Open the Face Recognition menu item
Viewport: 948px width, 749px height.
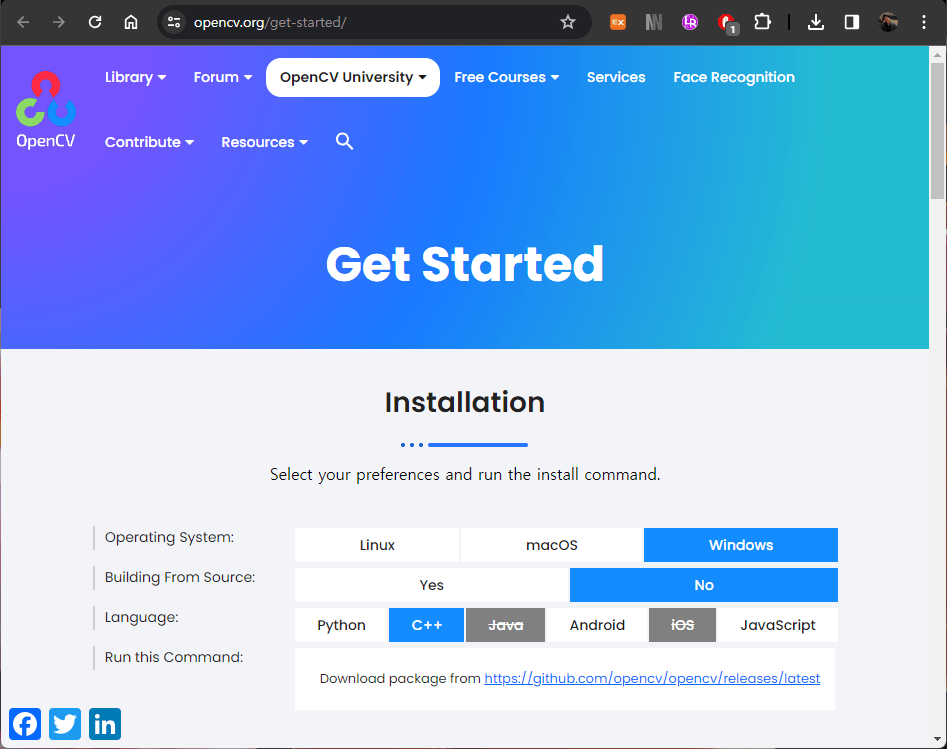click(734, 77)
